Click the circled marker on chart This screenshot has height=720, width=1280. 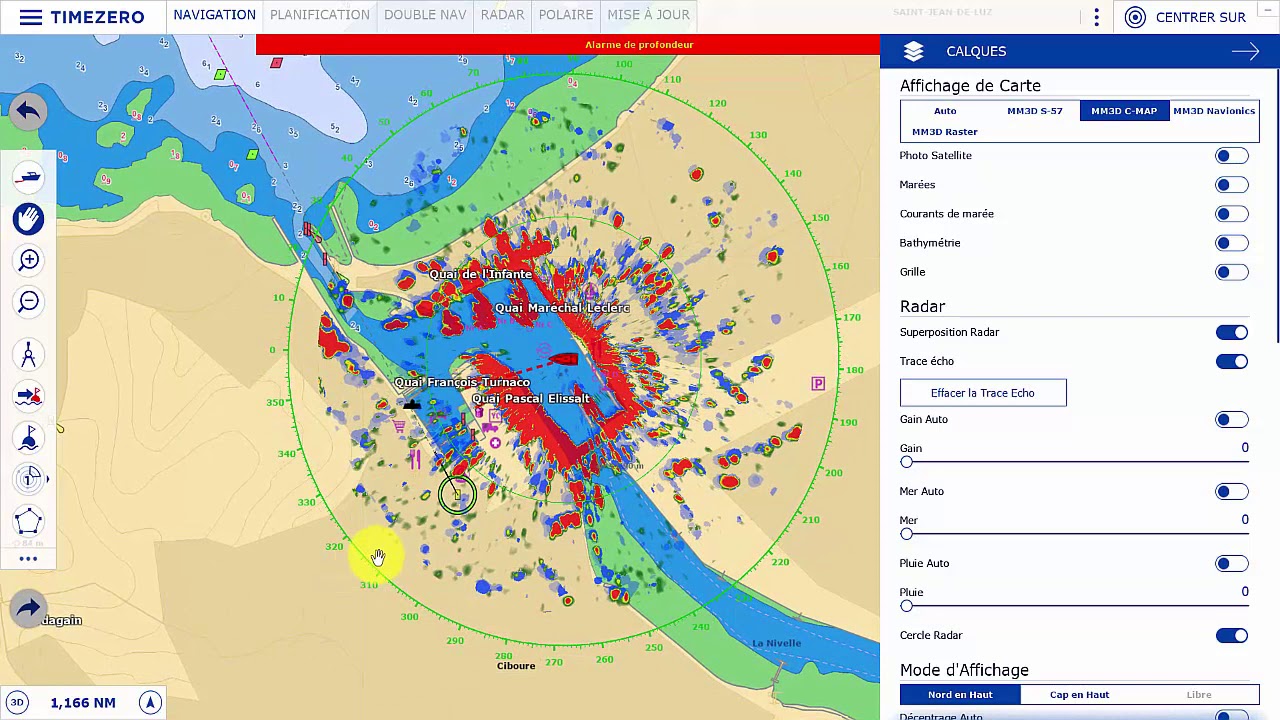click(x=457, y=494)
